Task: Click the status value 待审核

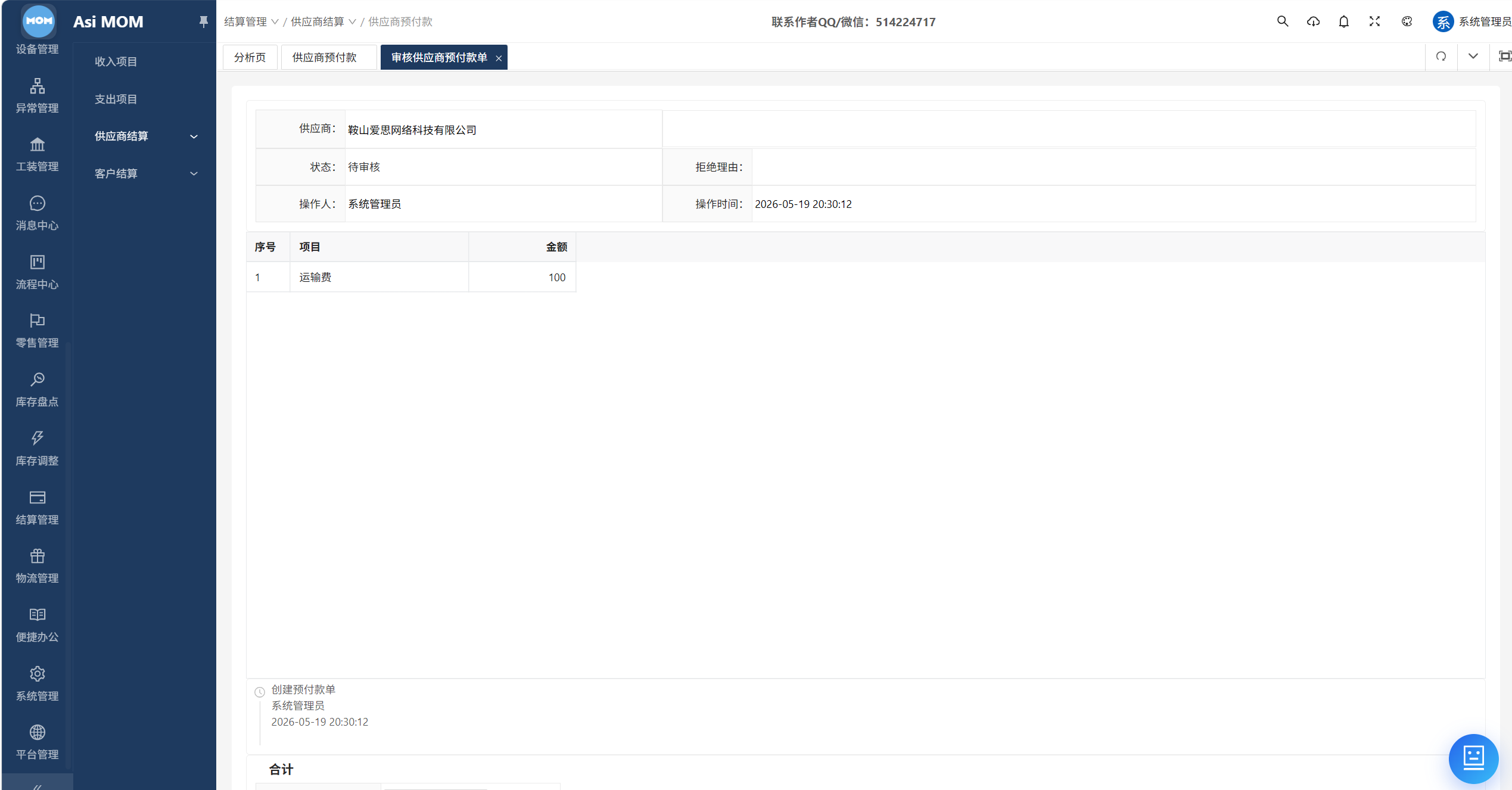Action: click(364, 167)
